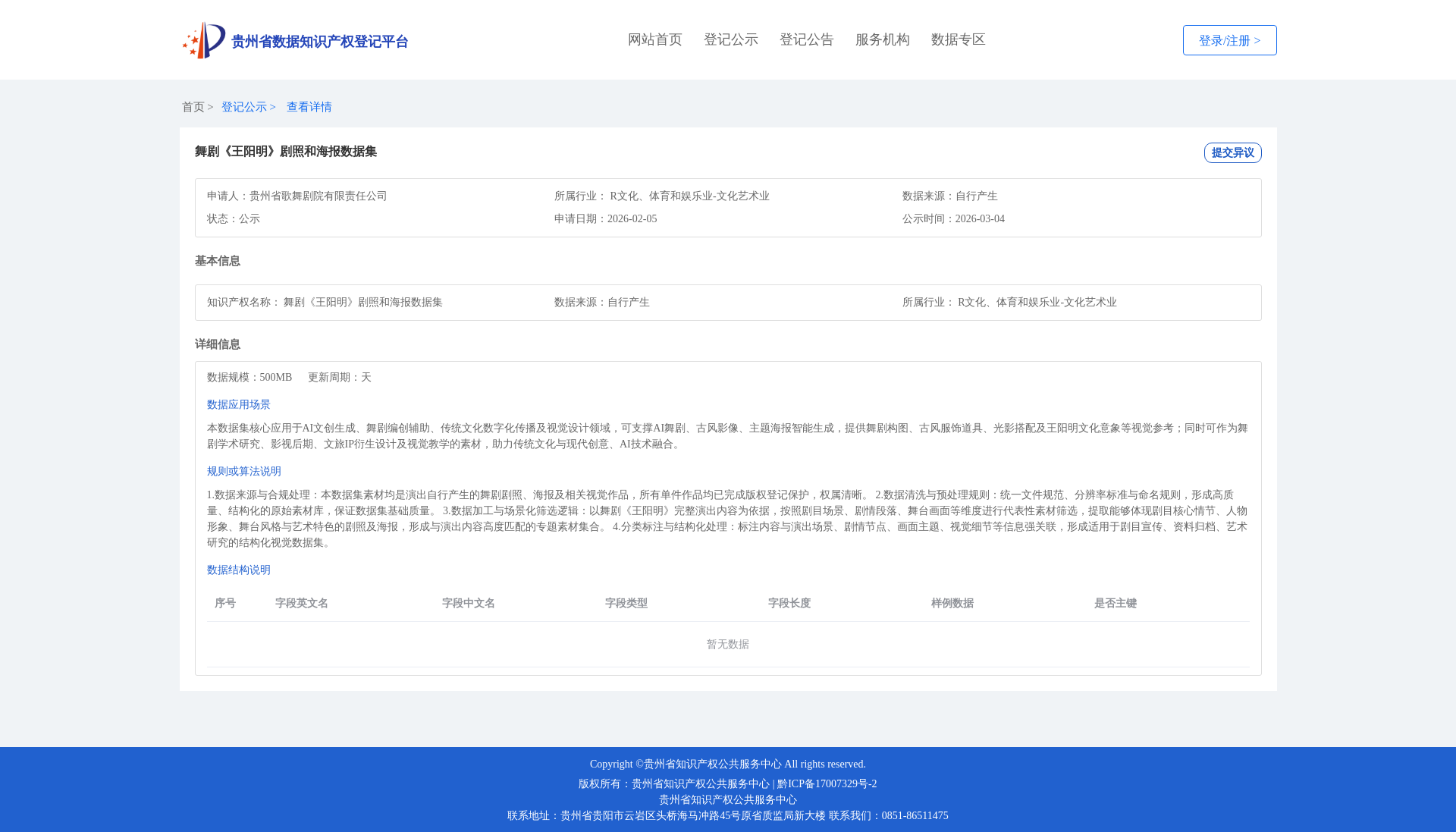The image size is (1456, 832).
Task: Click the 黔ICP备17007329号-2 footer text
Action: tap(827, 783)
